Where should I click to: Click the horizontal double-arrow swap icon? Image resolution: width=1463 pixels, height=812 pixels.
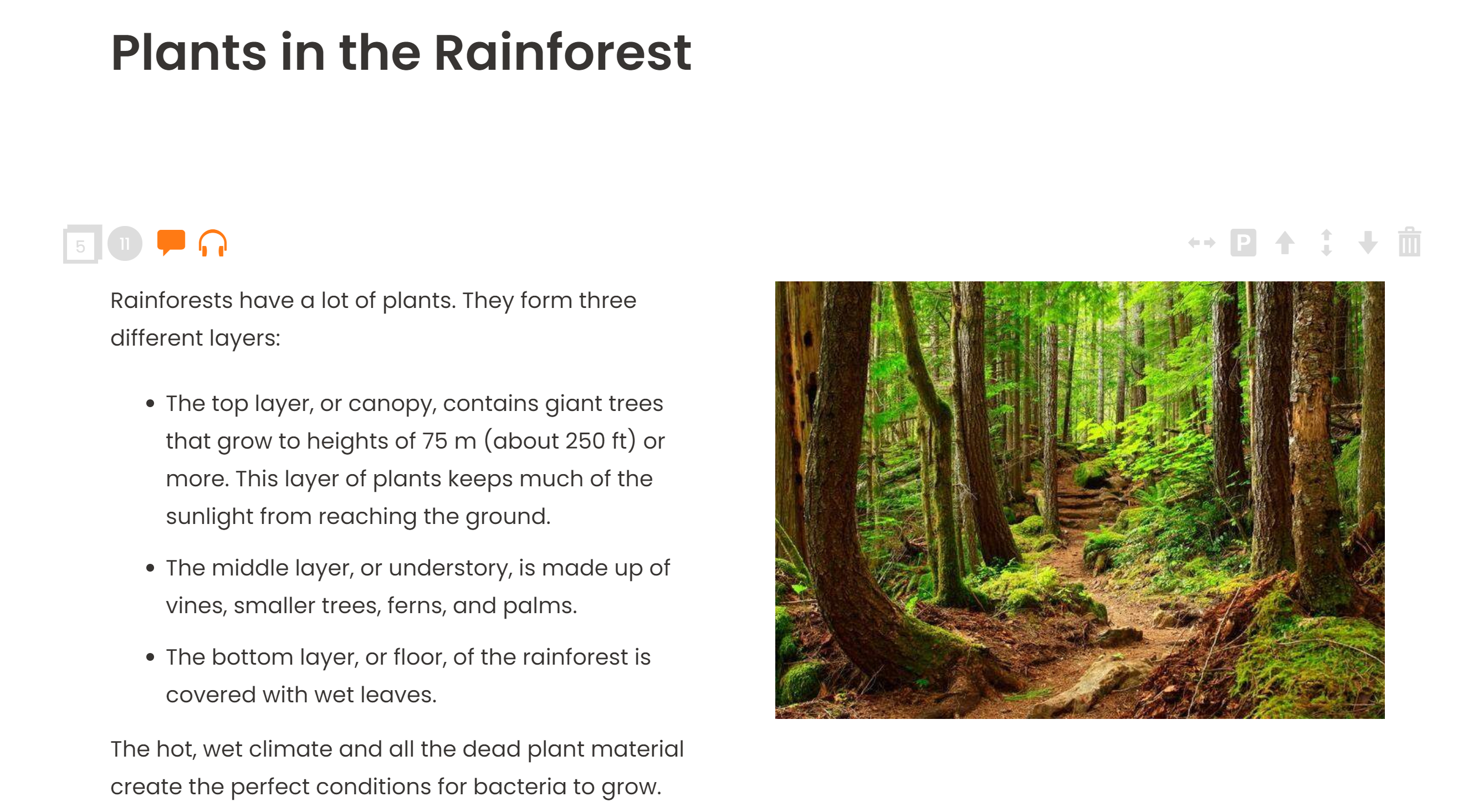[1202, 243]
